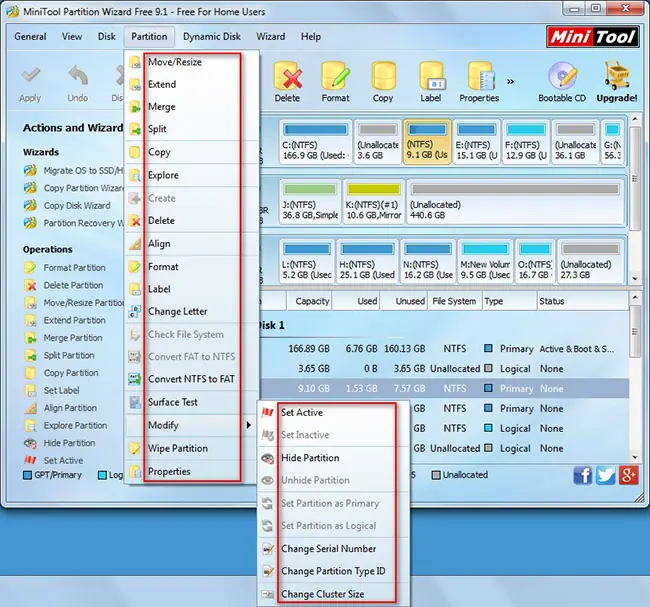Image resolution: width=650 pixels, height=607 pixels.
Task: Click the File System column header
Action: [454, 301]
